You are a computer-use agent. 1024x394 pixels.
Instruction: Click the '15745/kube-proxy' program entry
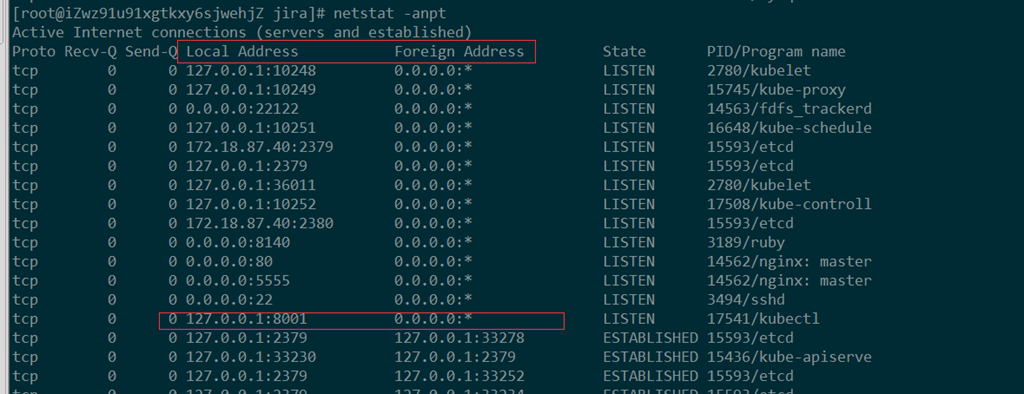(x=776, y=90)
